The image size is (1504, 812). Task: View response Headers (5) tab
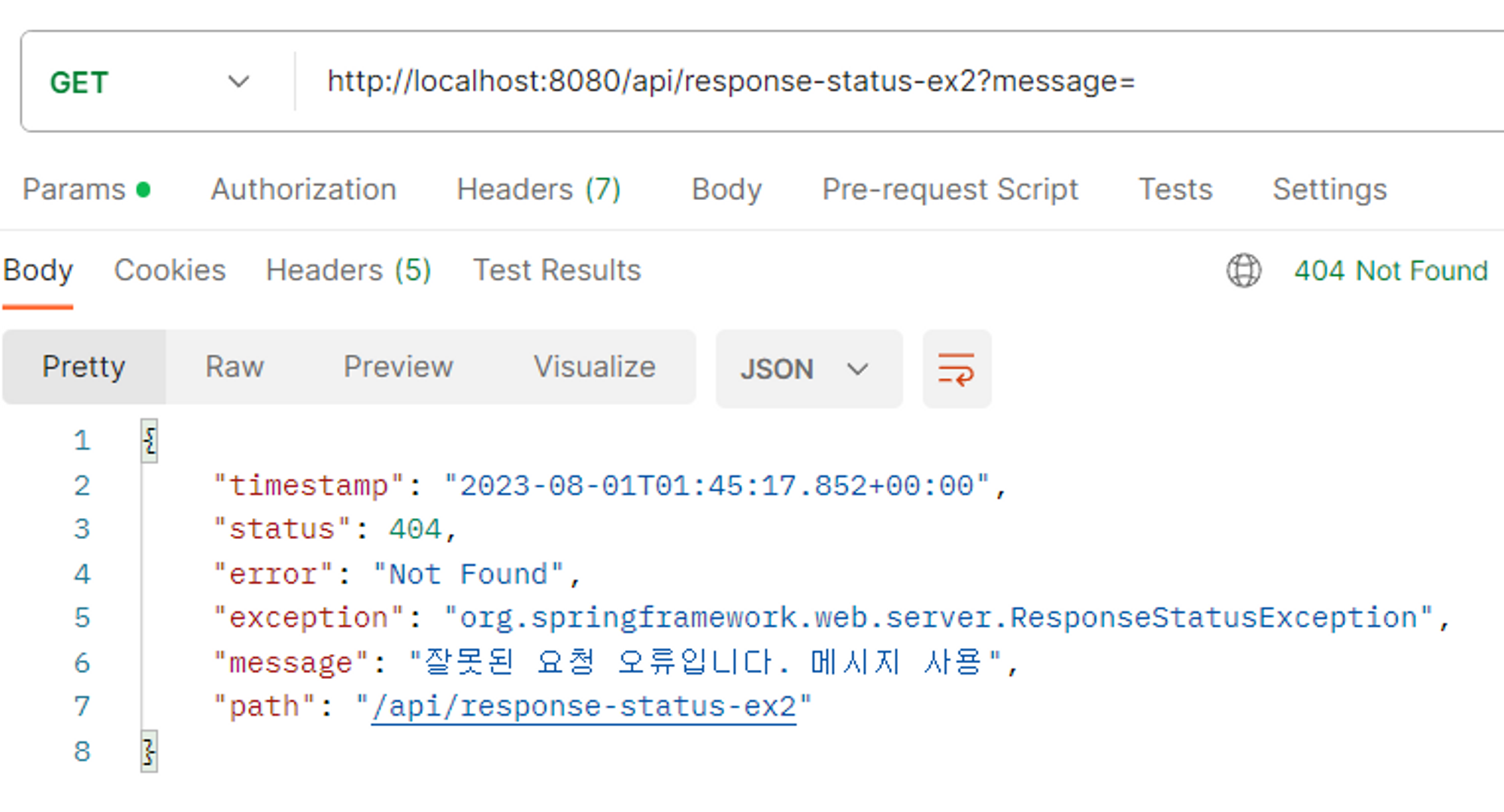point(348,271)
